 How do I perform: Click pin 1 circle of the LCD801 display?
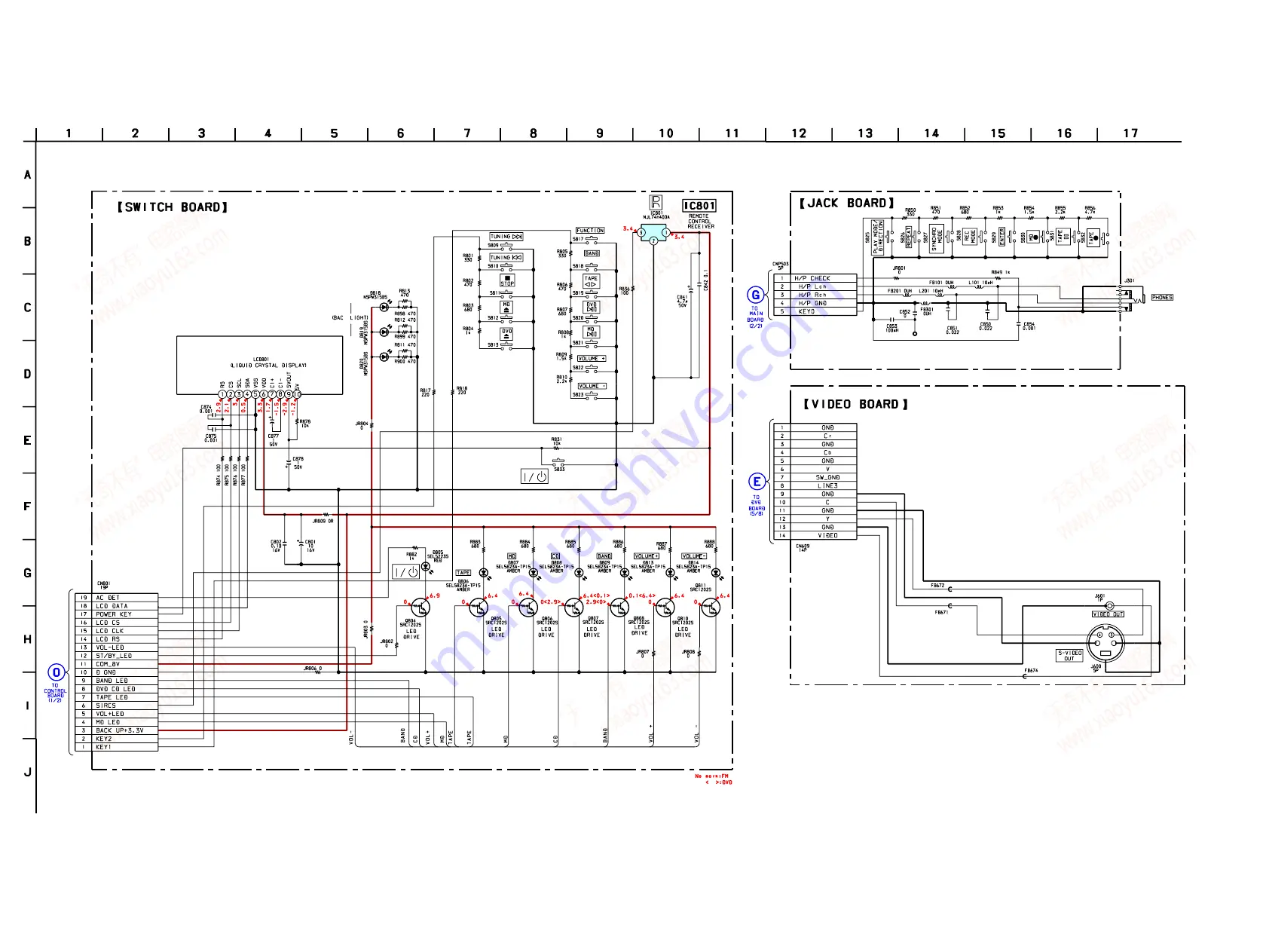pyautogui.click(x=222, y=394)
